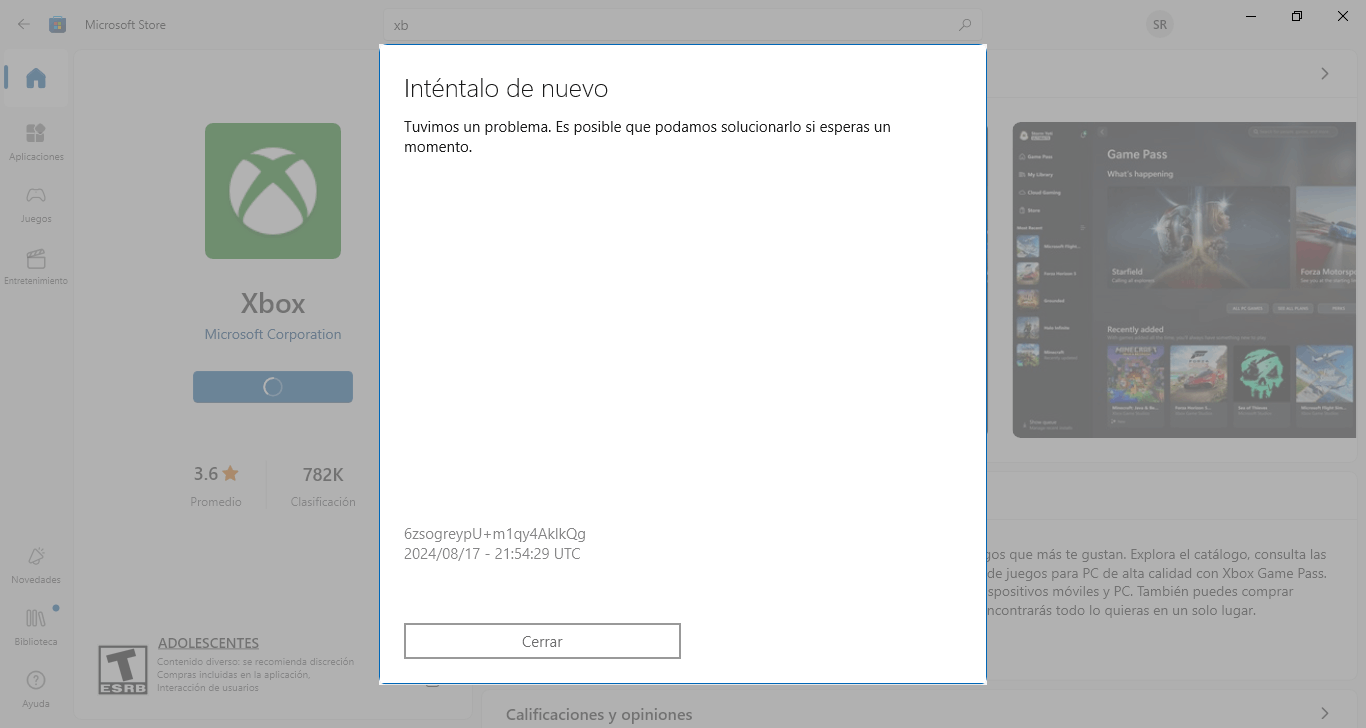Image resolution: width=1366 pixels, height=728 pixels.
Task: Open the Game Pass screenshot thumbnail
Action: [1185, 279]
